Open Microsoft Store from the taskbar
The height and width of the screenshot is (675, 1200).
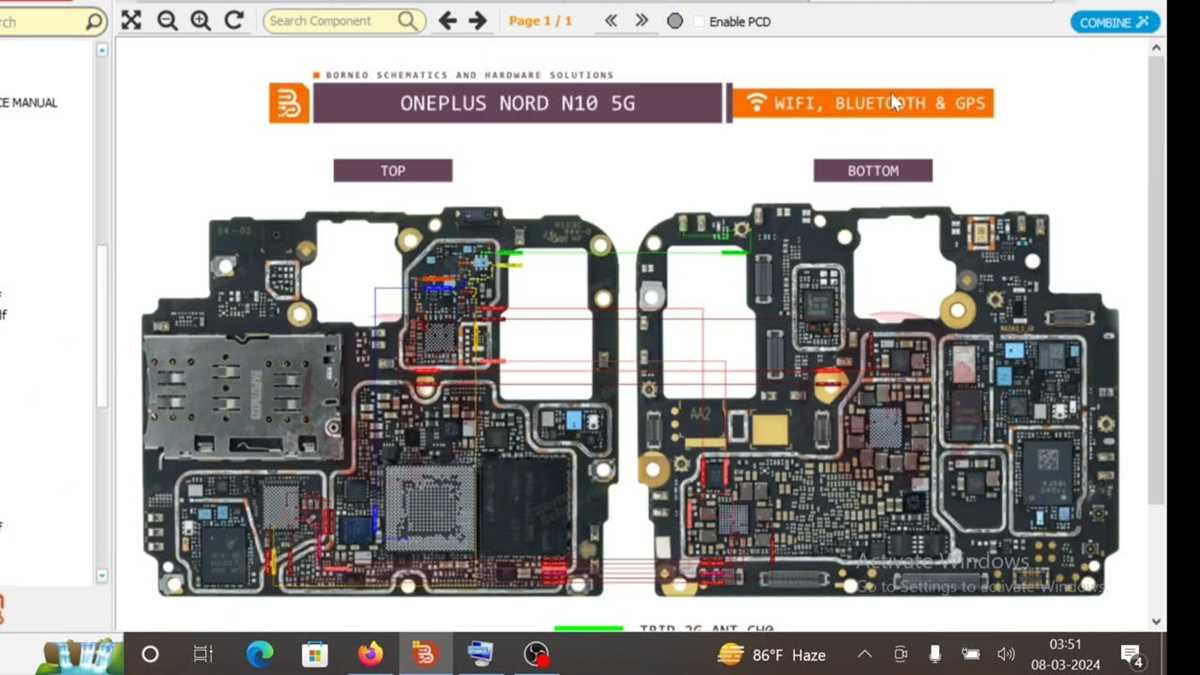(x=315, y=655)
